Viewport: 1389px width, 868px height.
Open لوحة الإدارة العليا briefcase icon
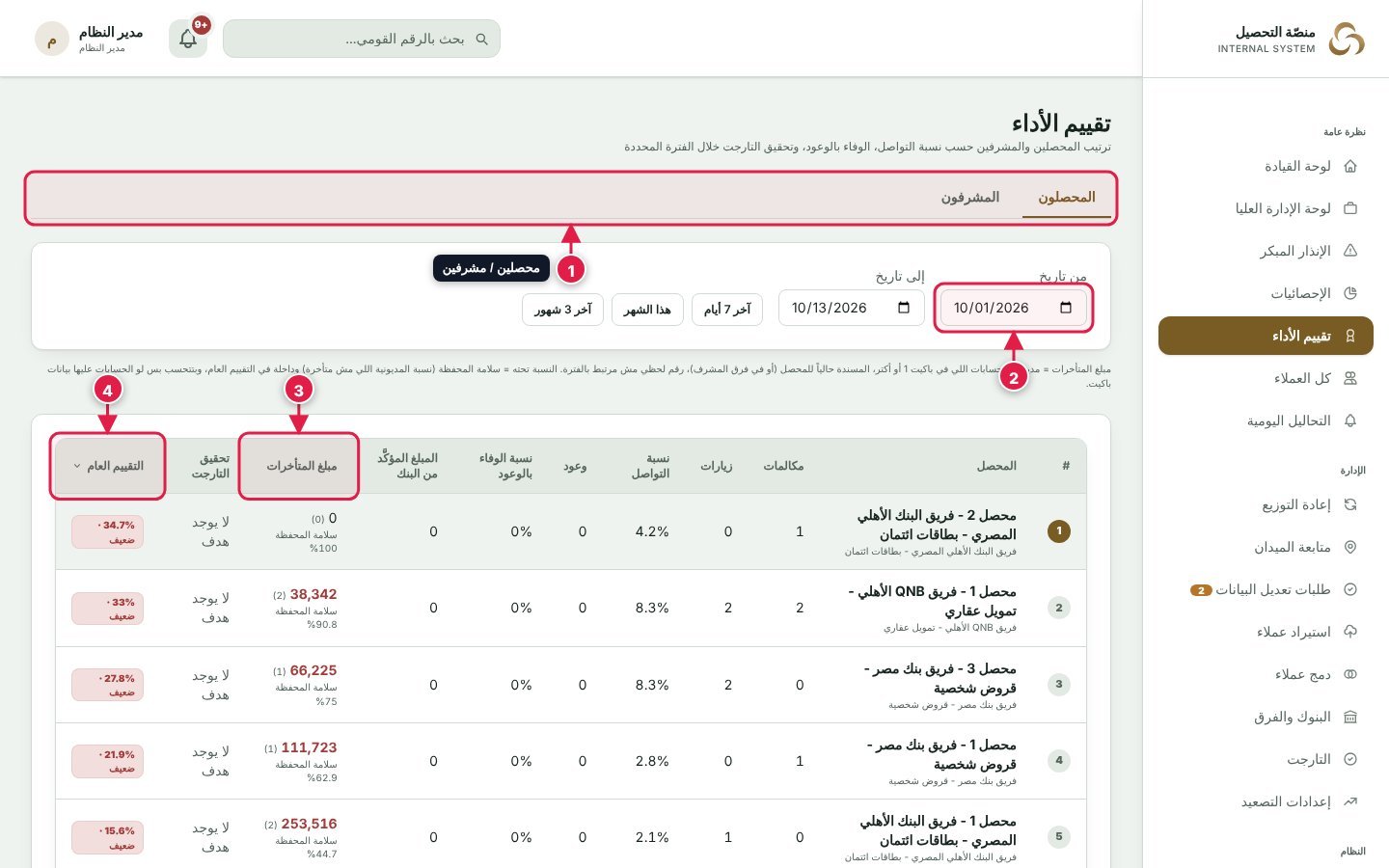1350,208
